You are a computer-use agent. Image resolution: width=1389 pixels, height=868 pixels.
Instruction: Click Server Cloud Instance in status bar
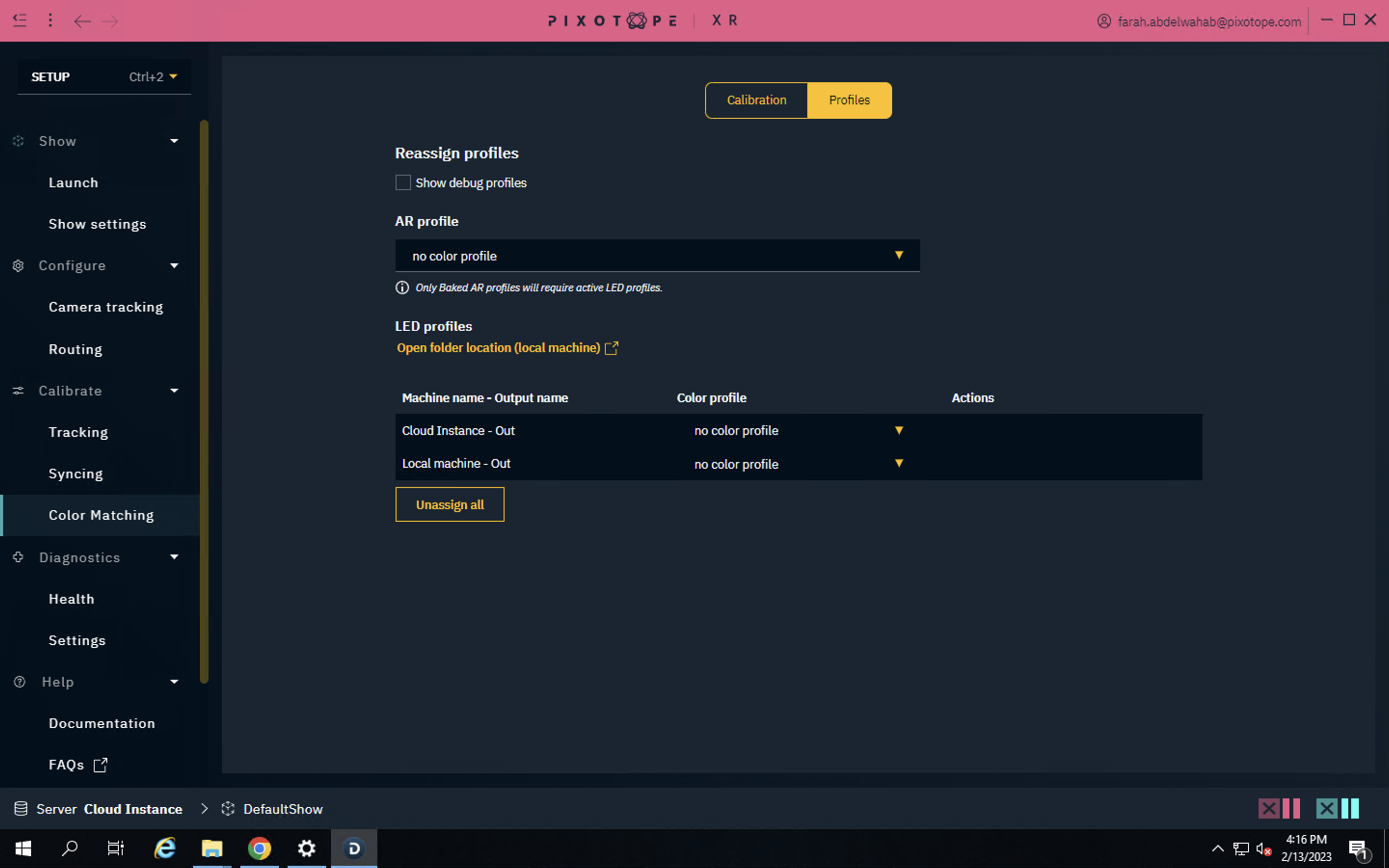point(109,809)
